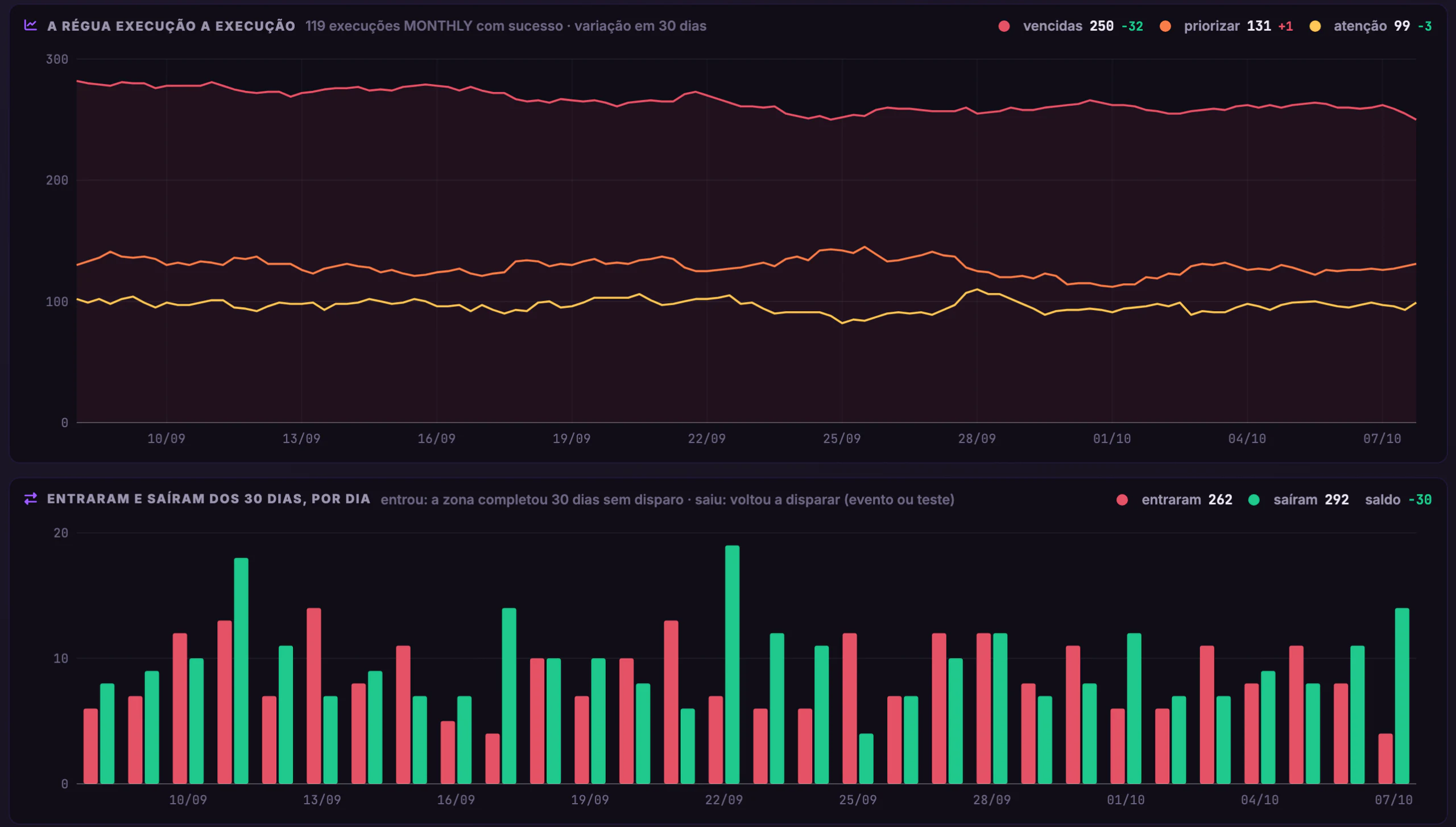
Task: Click the red entraram legend dot
Action: tap(1122, 500)
